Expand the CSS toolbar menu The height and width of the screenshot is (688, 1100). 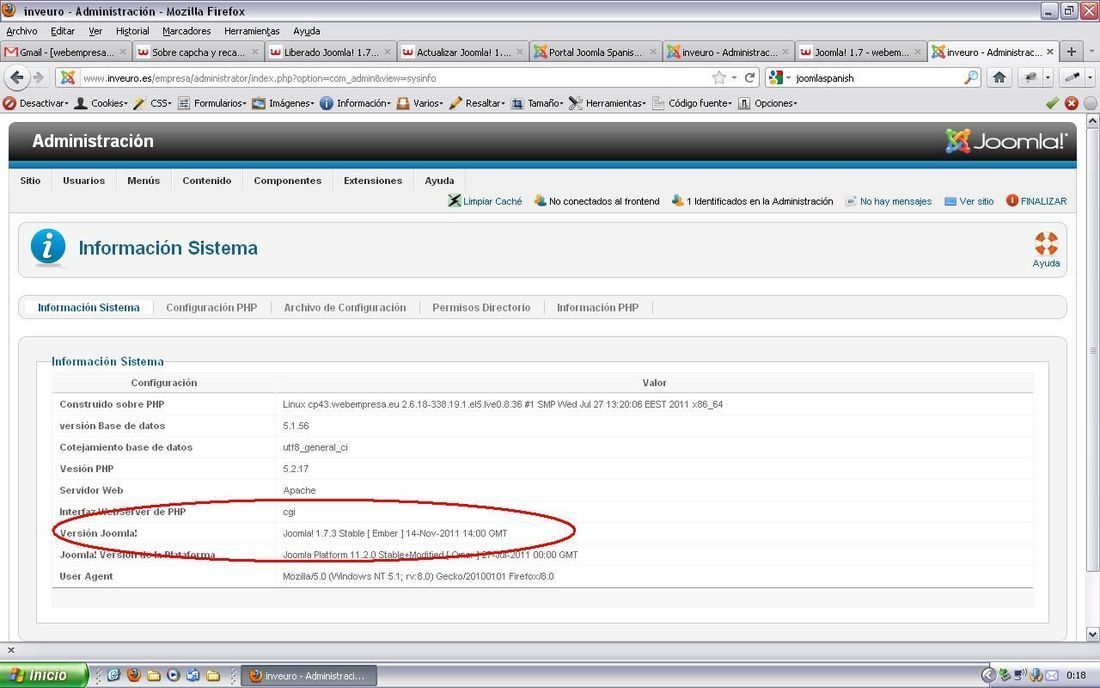152,103
